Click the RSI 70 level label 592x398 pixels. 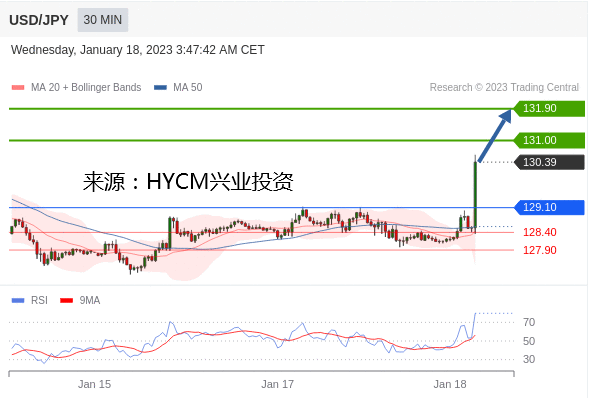click(x=529, y=322)
